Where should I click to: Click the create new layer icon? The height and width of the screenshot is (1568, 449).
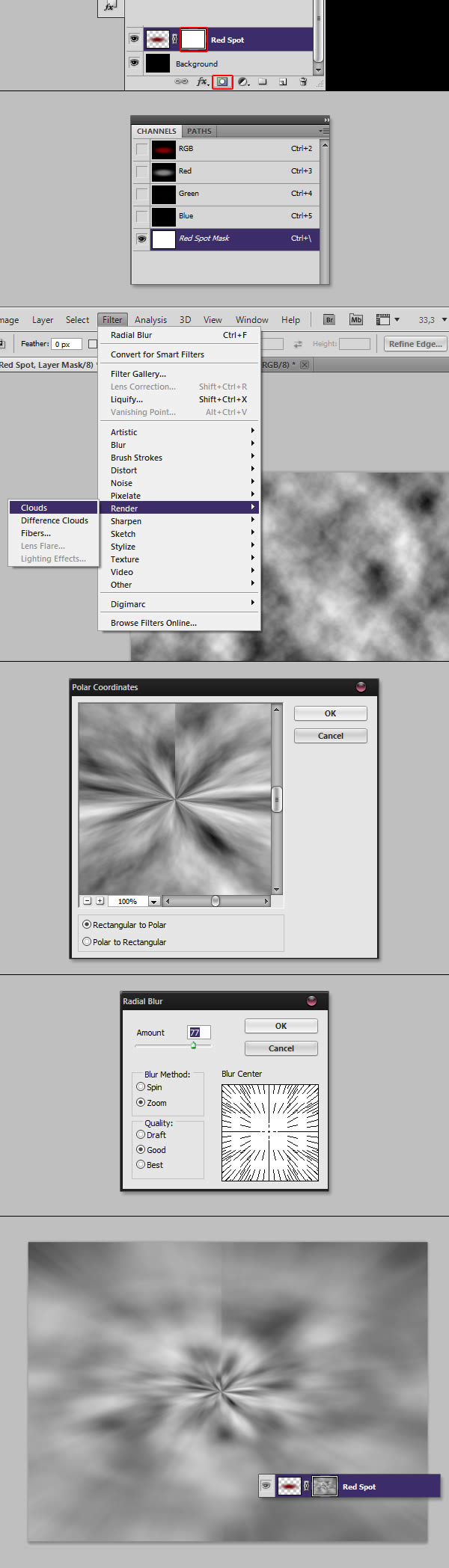click(283, 82)
